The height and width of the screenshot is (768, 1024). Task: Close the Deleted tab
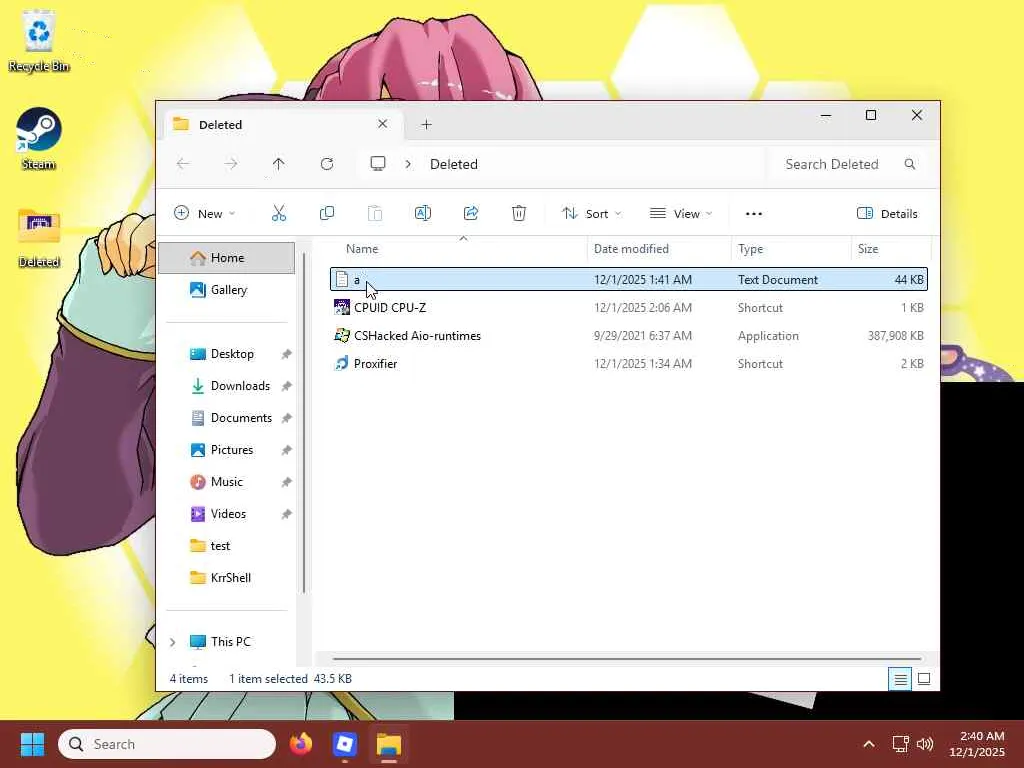pyautogui.click(x=383, y=123)
